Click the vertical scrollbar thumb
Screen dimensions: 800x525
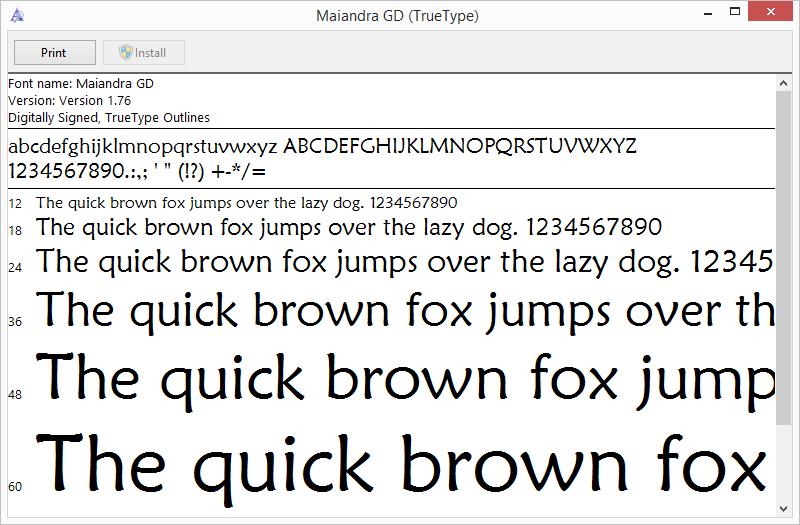coord(784,258)
